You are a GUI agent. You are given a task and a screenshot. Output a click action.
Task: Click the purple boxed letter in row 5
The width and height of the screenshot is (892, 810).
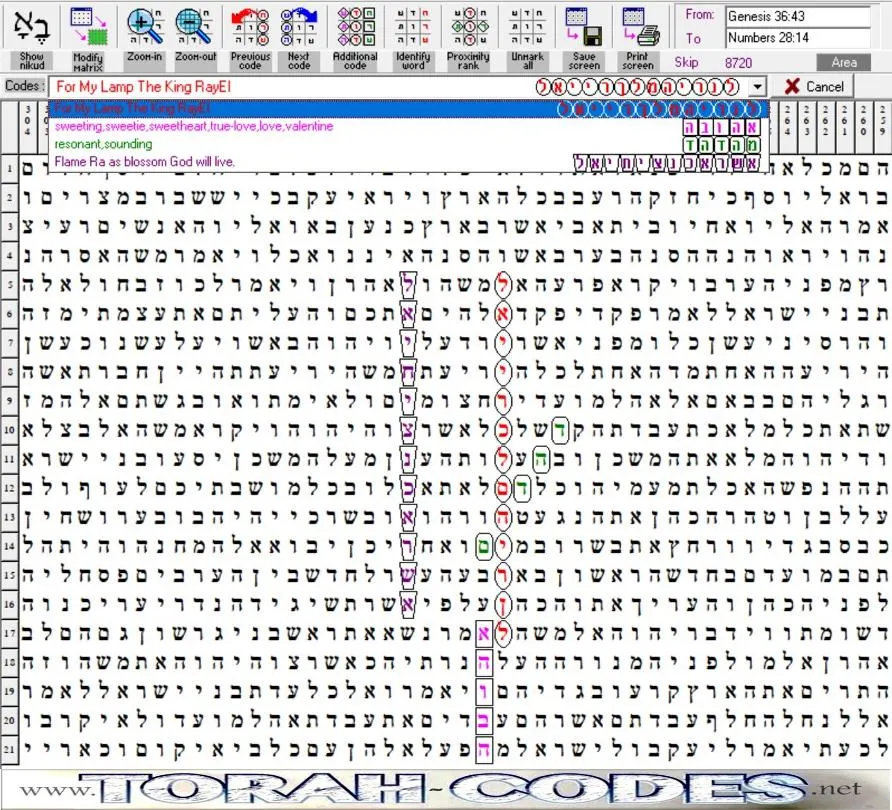408,284
